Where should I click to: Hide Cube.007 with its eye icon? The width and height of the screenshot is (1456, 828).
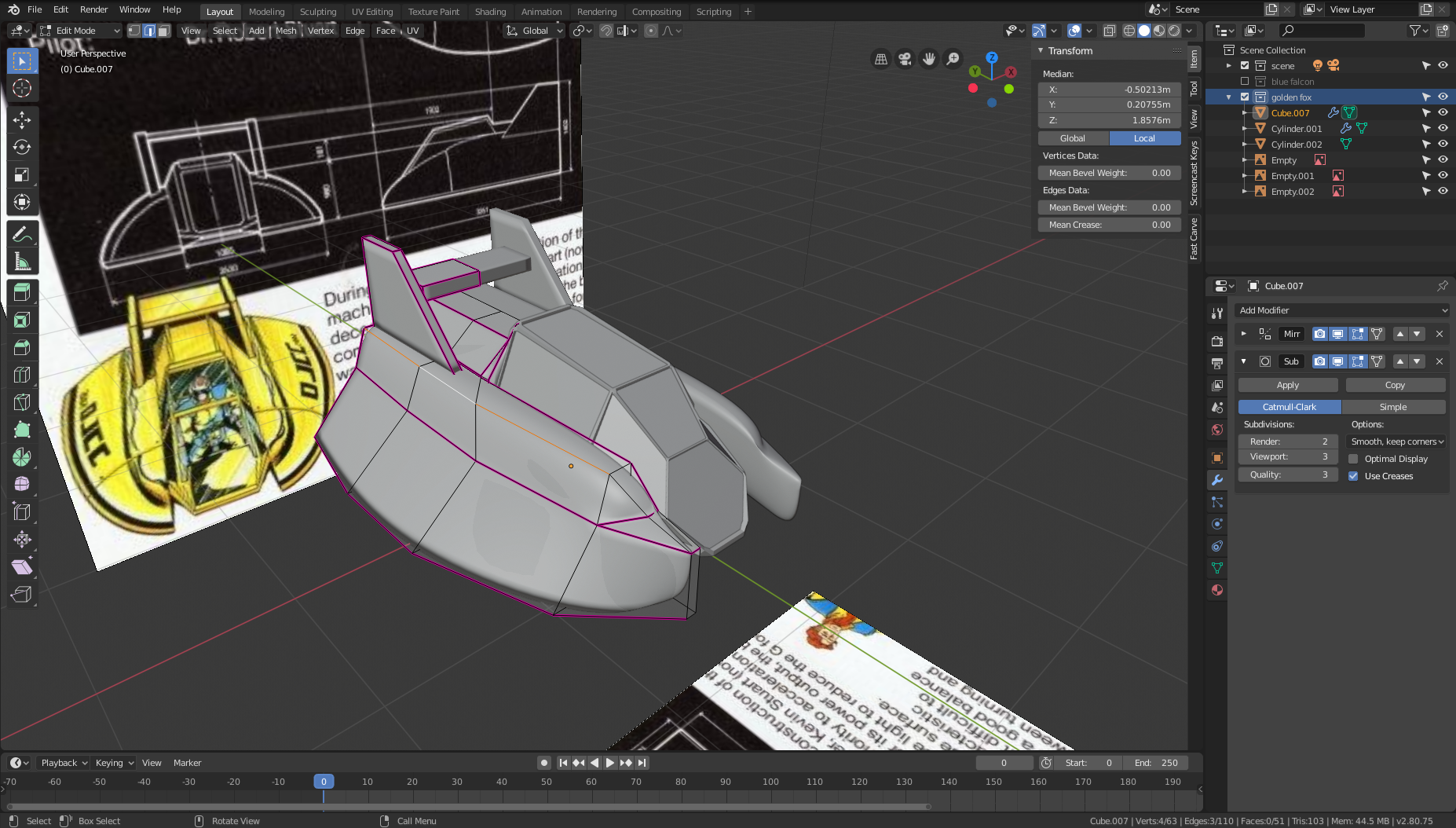click(1443, 112)
